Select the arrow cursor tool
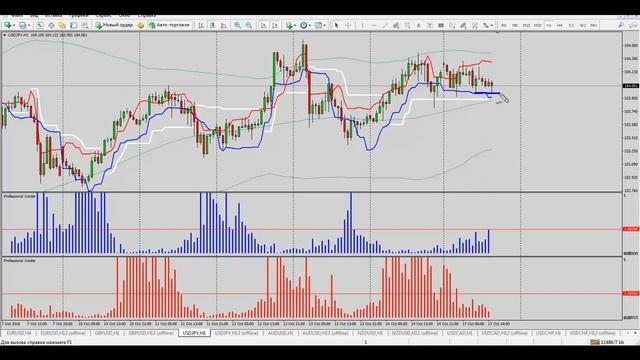The width and height of the screenshot is (640, 360). coord(336,25)
